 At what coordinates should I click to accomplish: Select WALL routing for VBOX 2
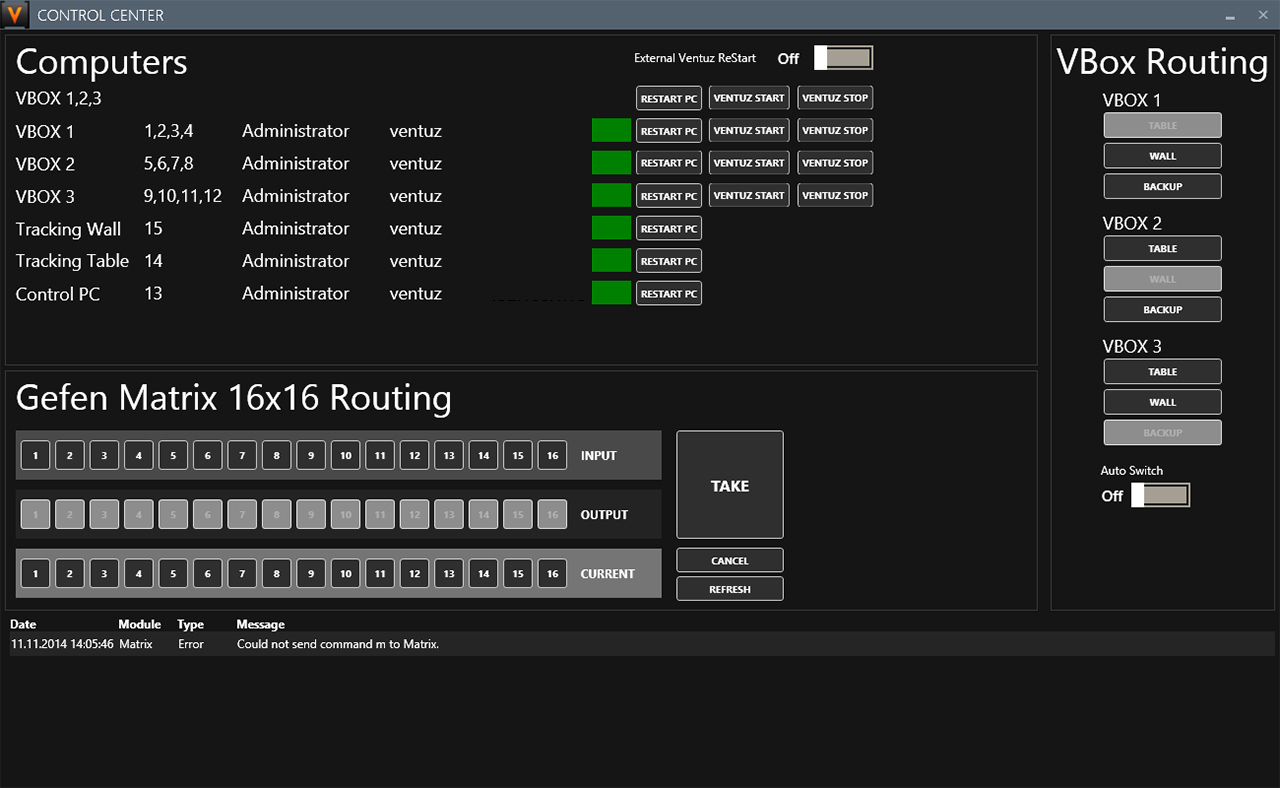[x=1163, y=279]
